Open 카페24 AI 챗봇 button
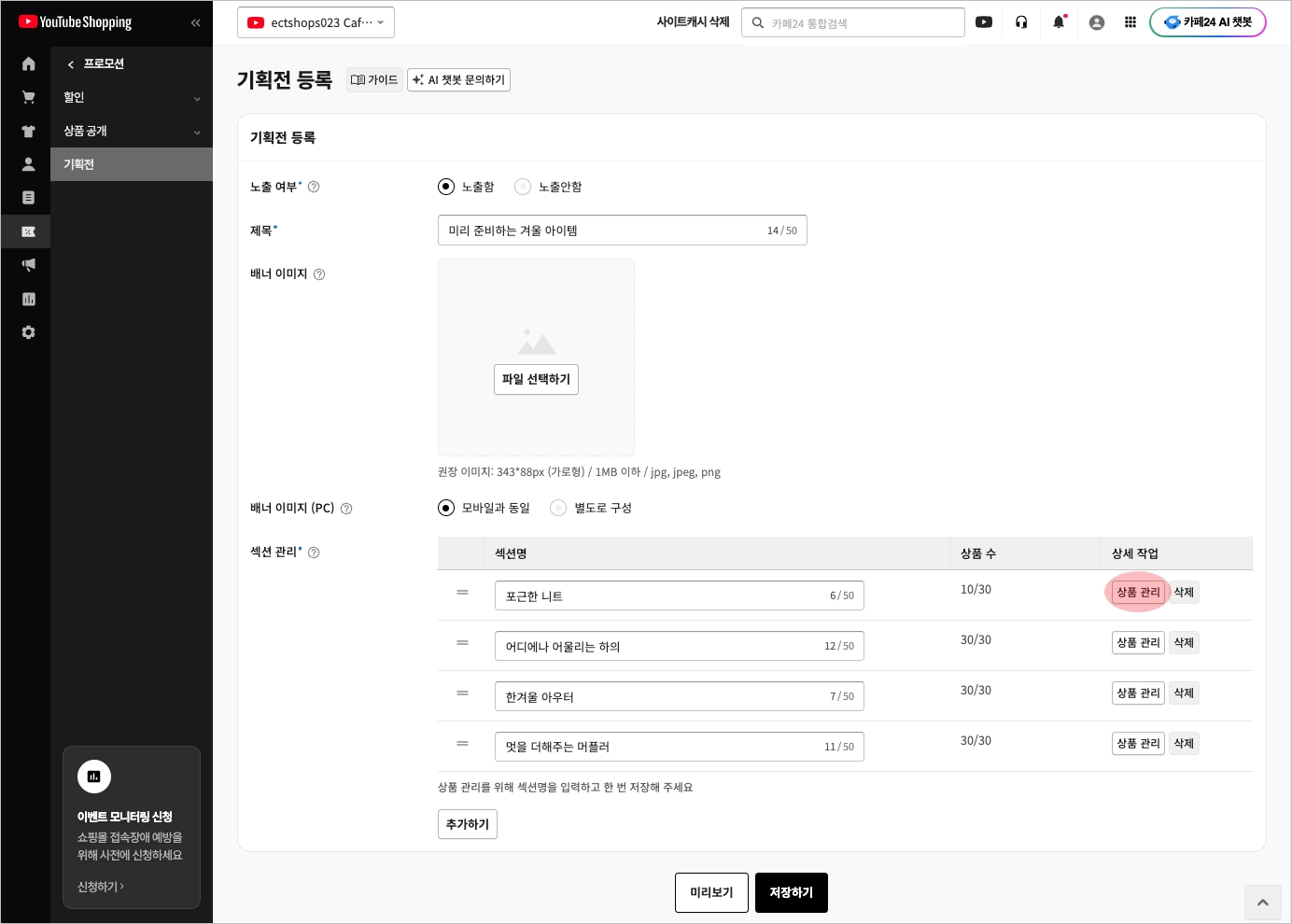 (1208, 22)
